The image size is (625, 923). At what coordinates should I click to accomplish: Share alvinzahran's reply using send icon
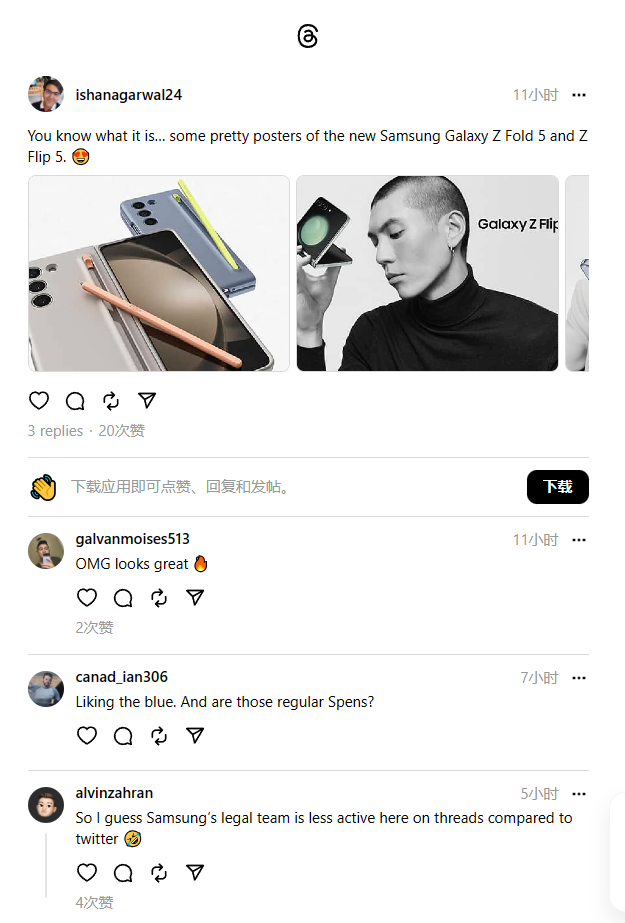pos(195,872)
